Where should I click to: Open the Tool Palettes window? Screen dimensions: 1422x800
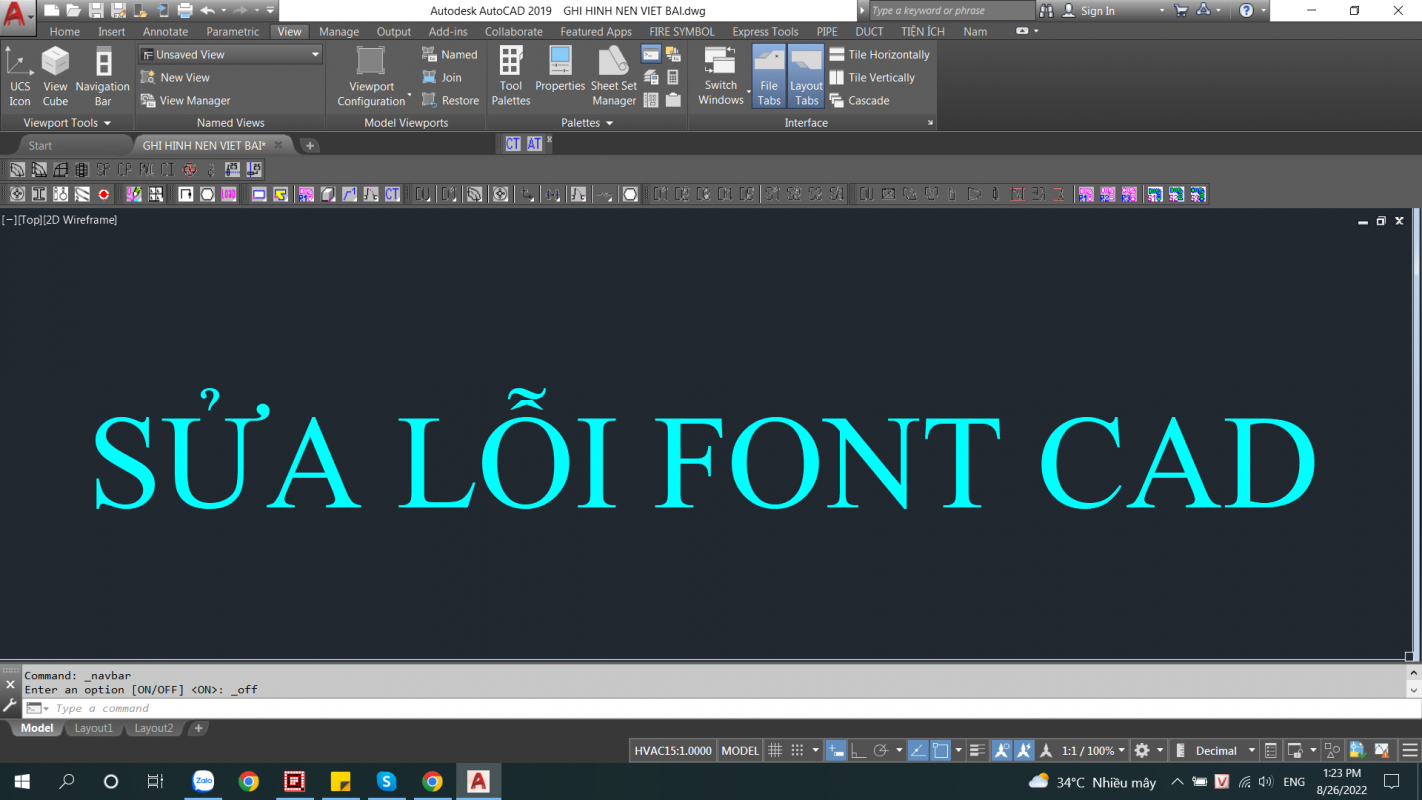(x=511, y=76)
